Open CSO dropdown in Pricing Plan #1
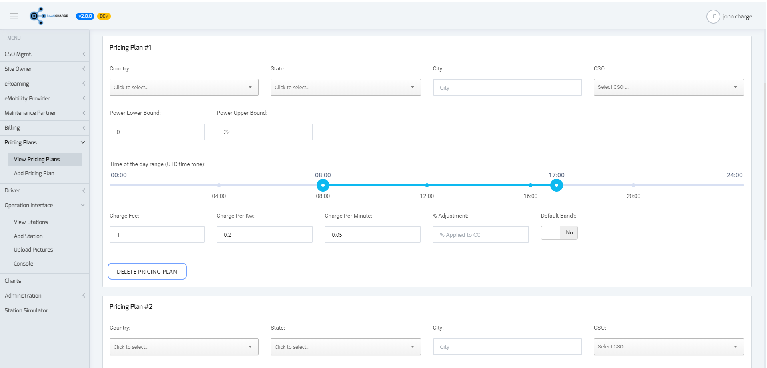 [x=669, y=87]
